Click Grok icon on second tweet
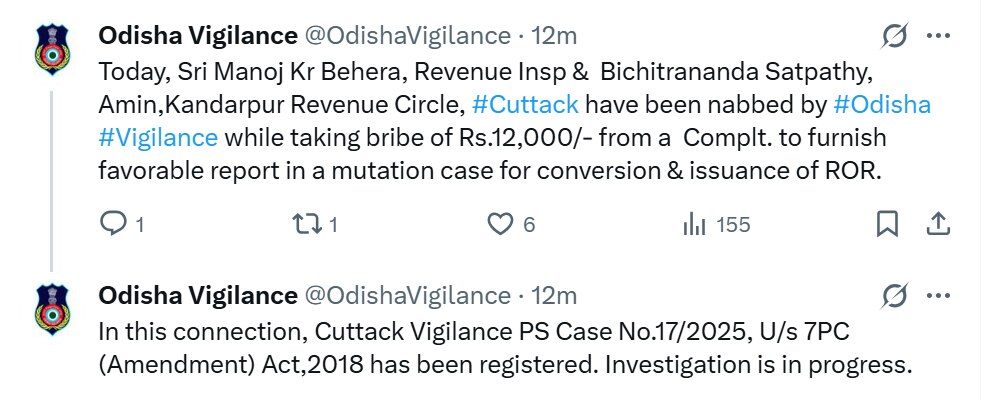Screen dimensions: 996x400 click(x=894, y=296)
